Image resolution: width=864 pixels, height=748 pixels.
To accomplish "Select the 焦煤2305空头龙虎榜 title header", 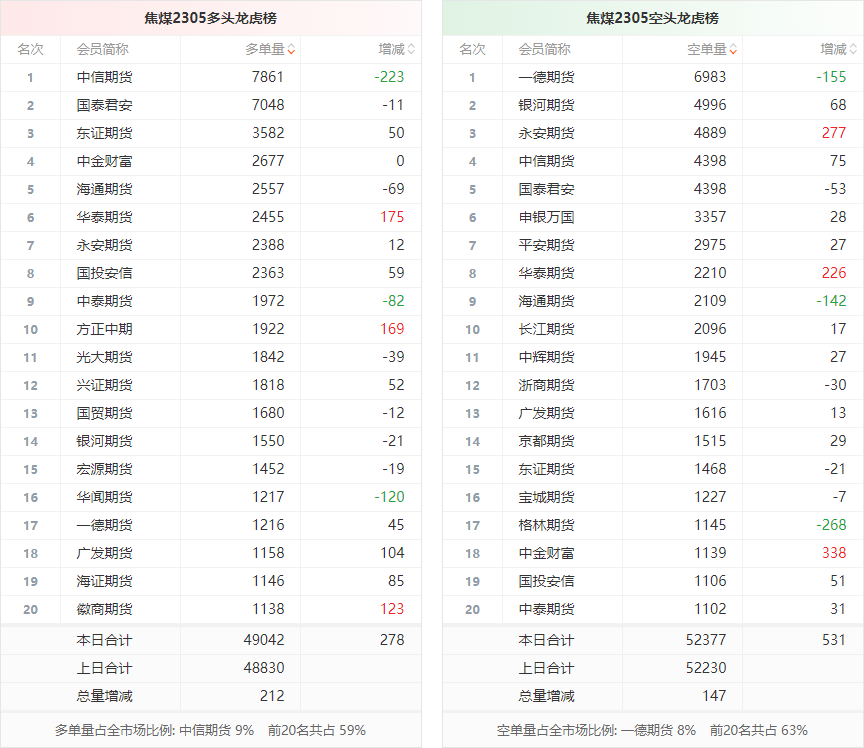I will pos(652,18).
